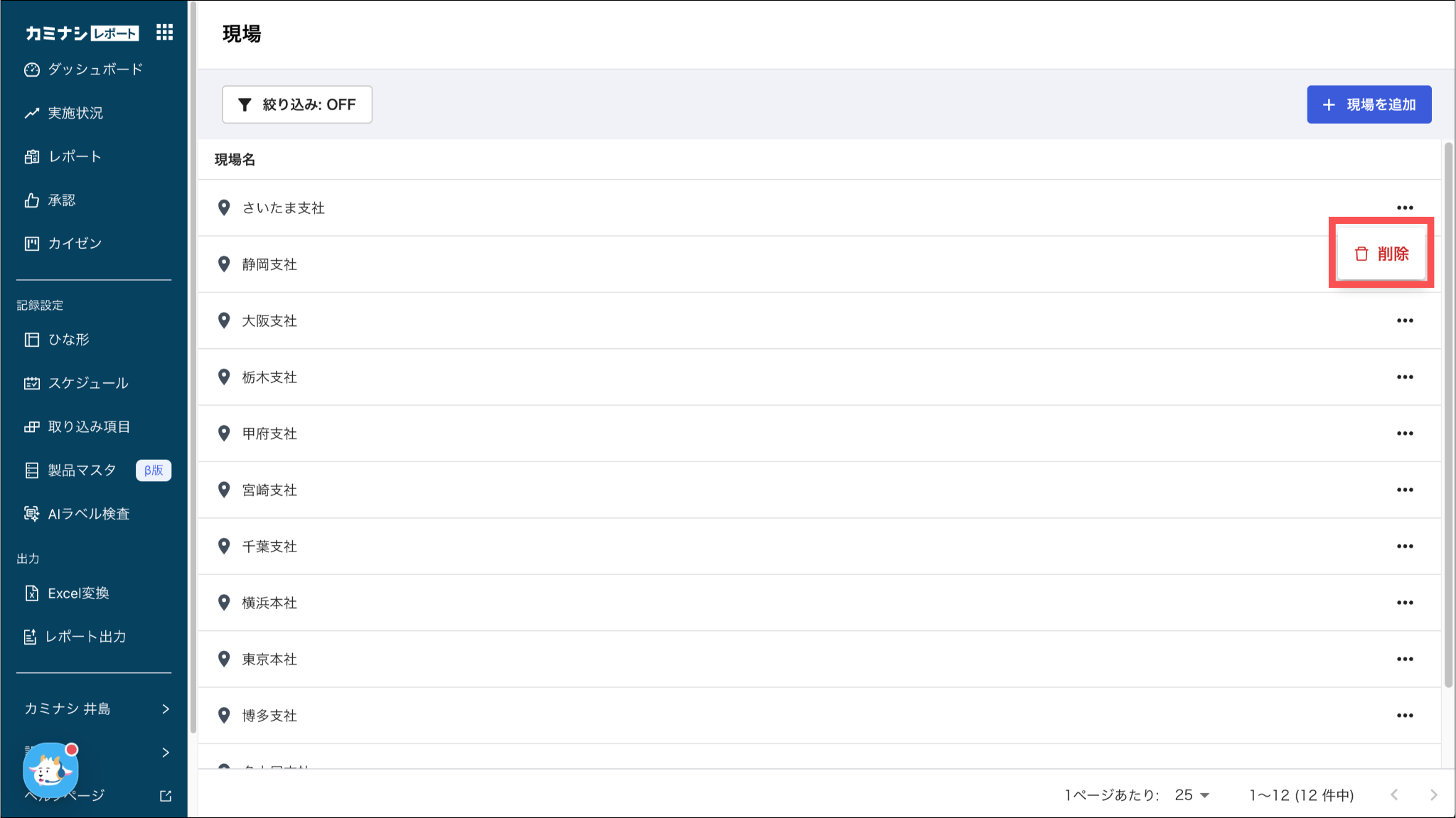
Task: Select 削除 from the context menu
Action: [x=1381, y=254]
